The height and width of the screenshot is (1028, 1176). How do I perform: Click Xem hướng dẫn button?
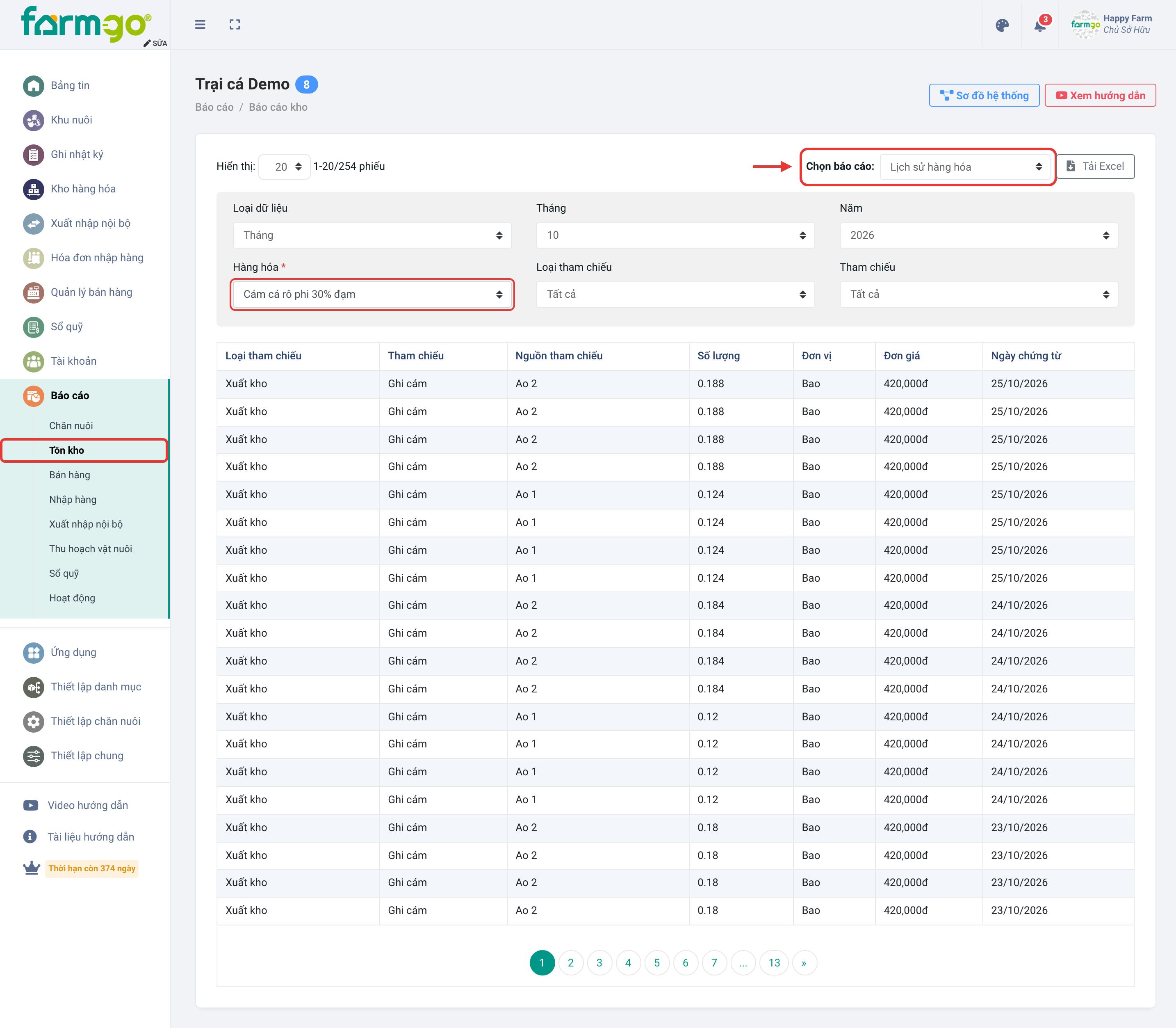[1100, 95]
